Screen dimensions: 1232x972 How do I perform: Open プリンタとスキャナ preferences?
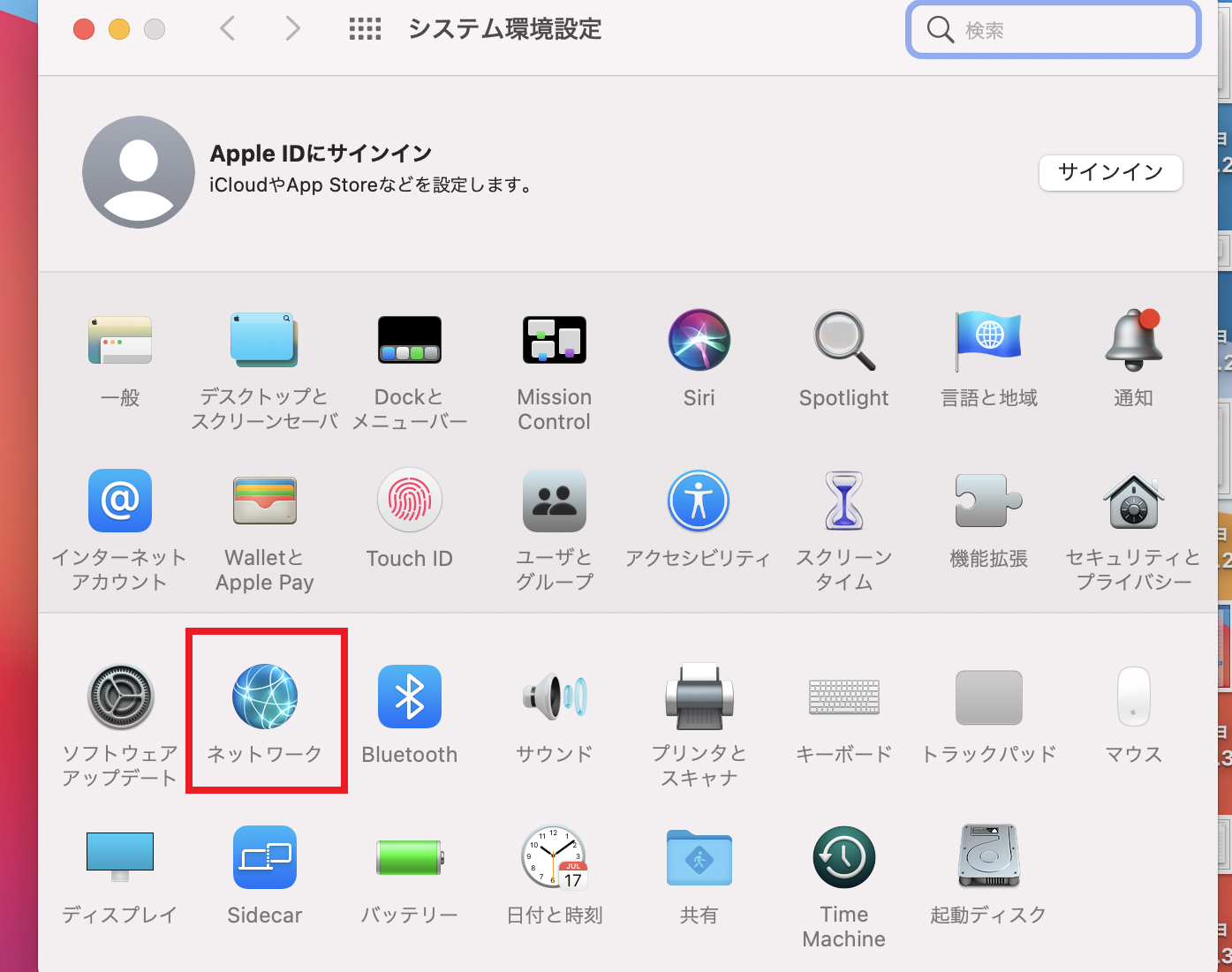tap(699, 697)
